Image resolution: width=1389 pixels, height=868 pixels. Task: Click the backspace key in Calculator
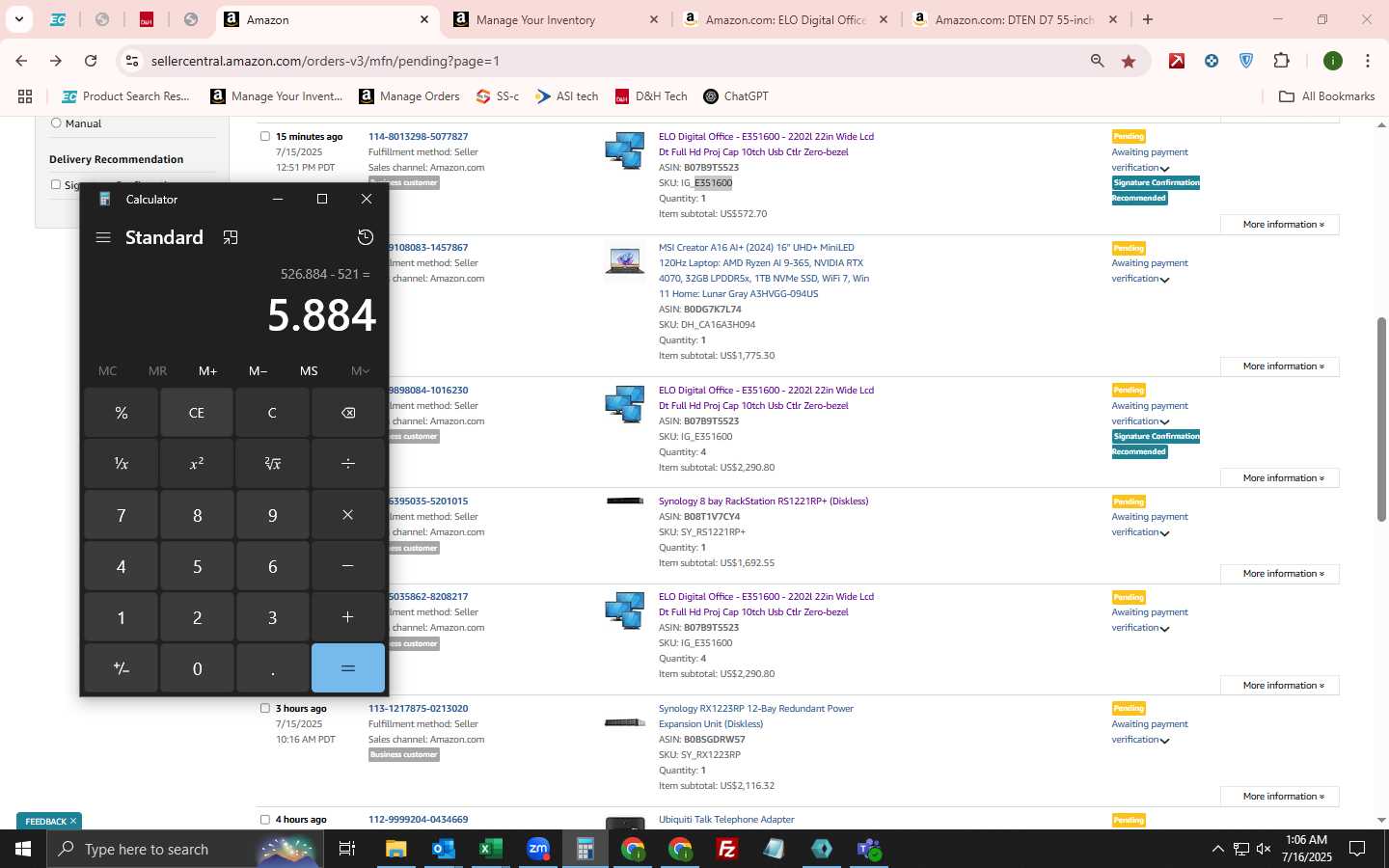348,413
